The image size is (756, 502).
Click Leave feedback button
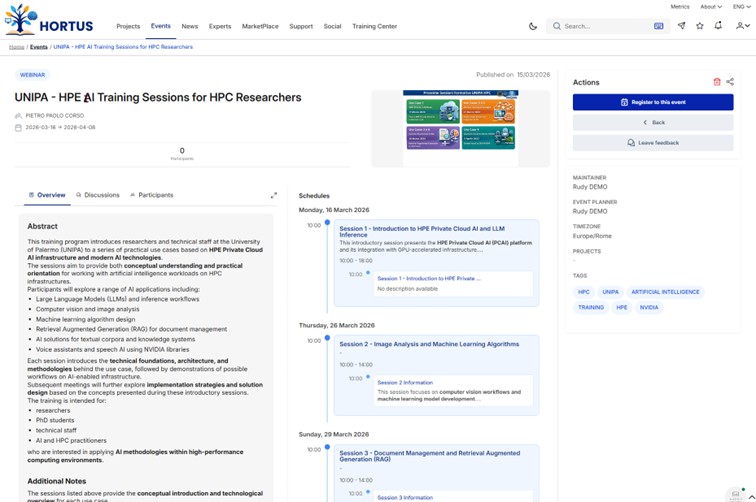tap(653, 143)
